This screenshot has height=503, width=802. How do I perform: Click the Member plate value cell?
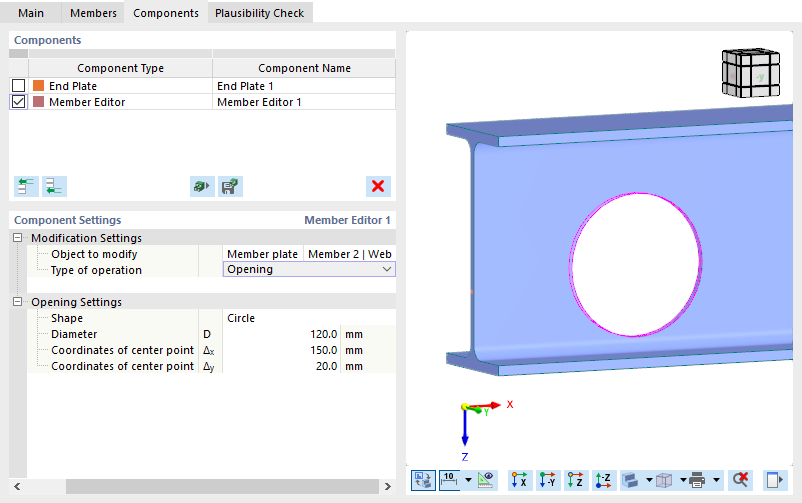(x=263, y=254)
